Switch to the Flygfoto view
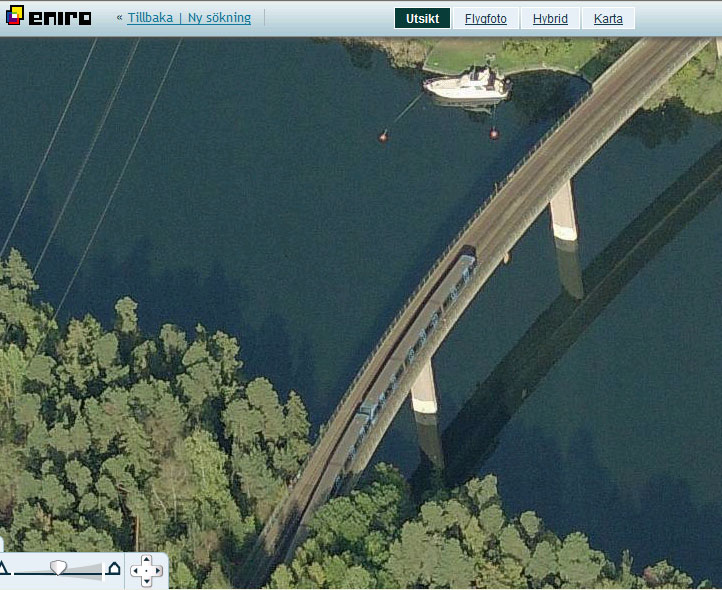Image resolution: width=722 pixels, height=590 pixels. pos(486,18)
